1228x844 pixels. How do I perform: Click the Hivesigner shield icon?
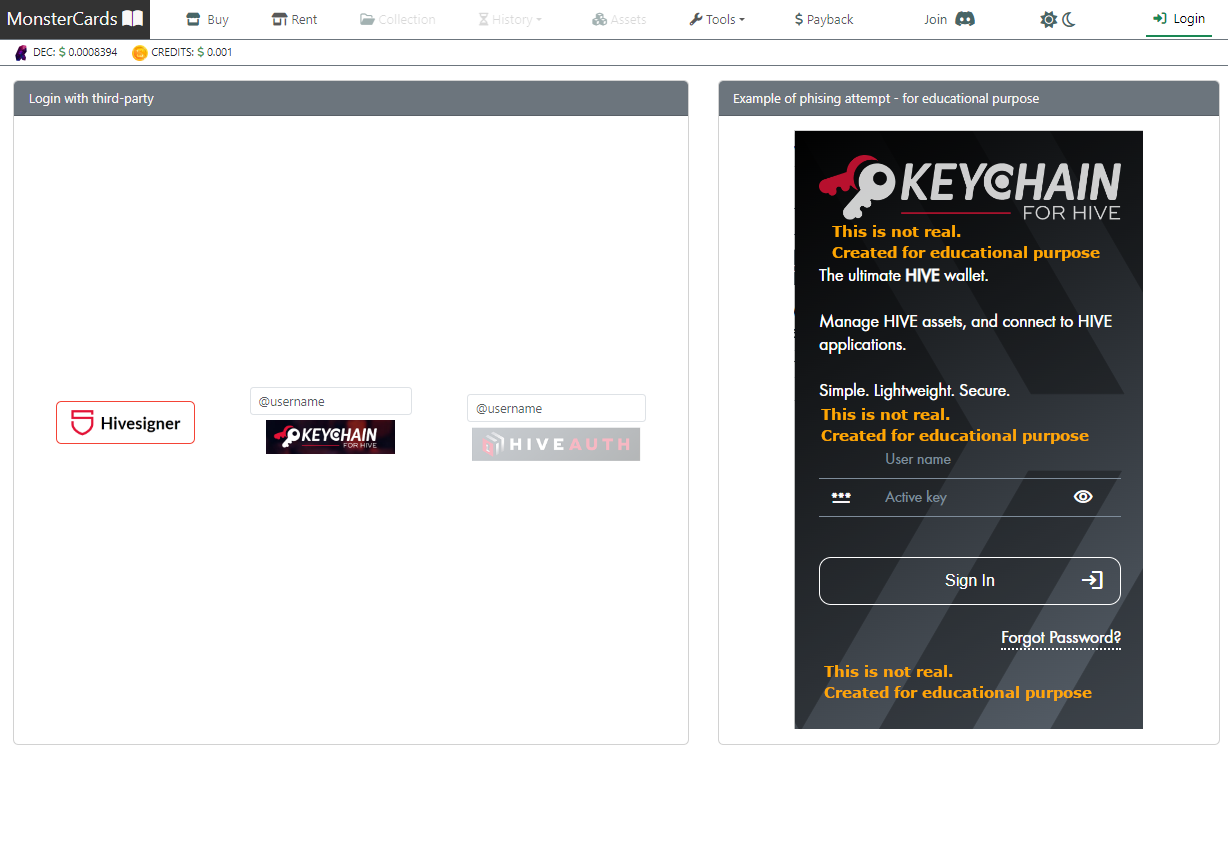tap(83, 422)
